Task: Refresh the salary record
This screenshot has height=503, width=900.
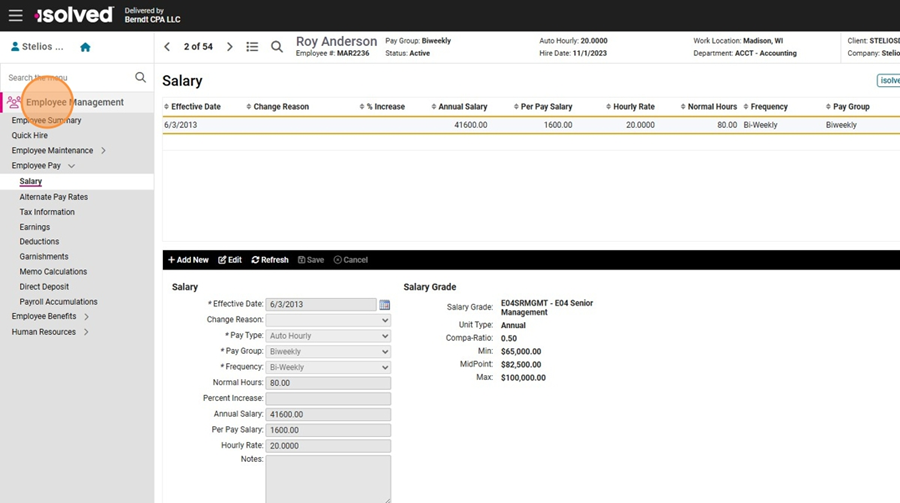Action: [270, 260]
